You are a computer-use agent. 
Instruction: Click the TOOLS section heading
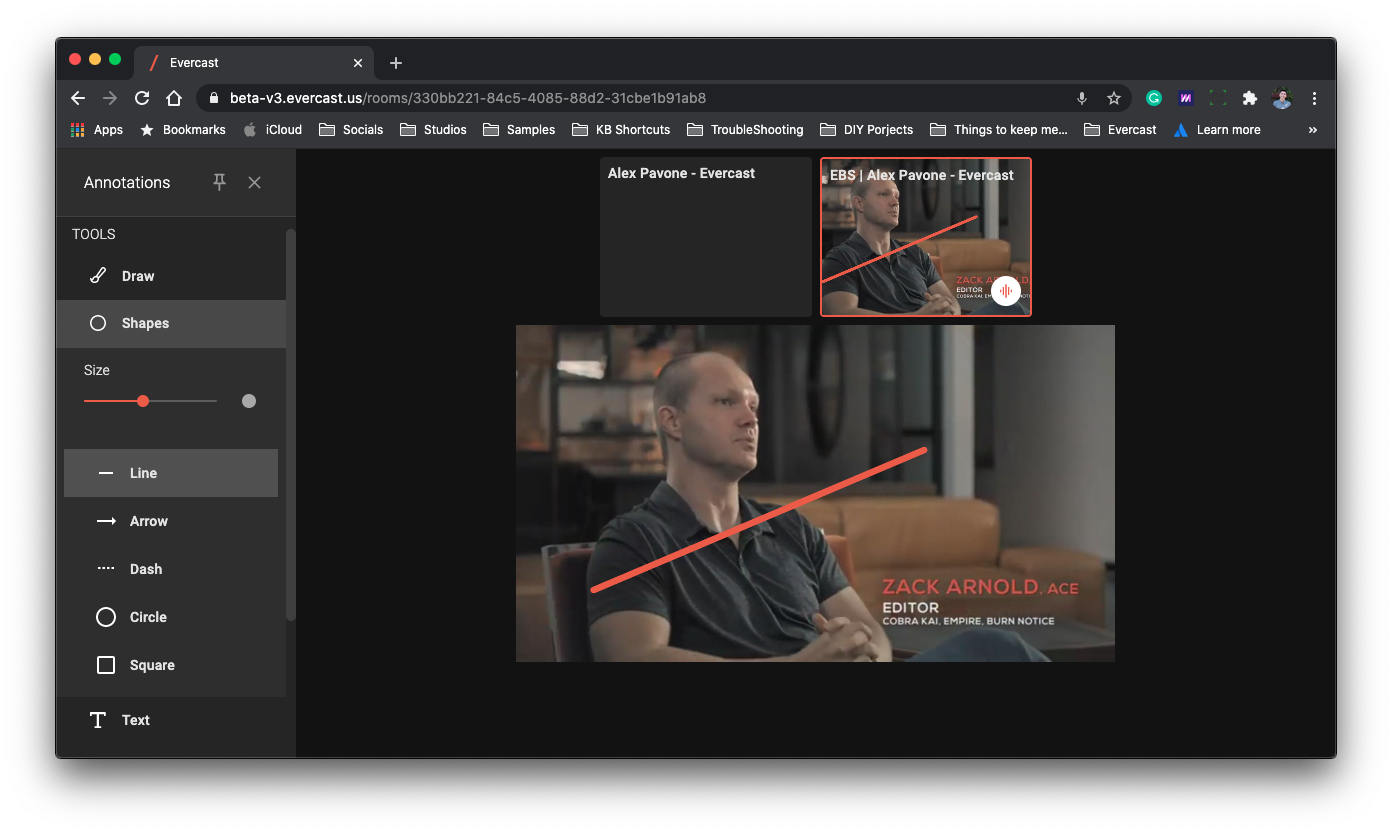click(x=94, y=234)
